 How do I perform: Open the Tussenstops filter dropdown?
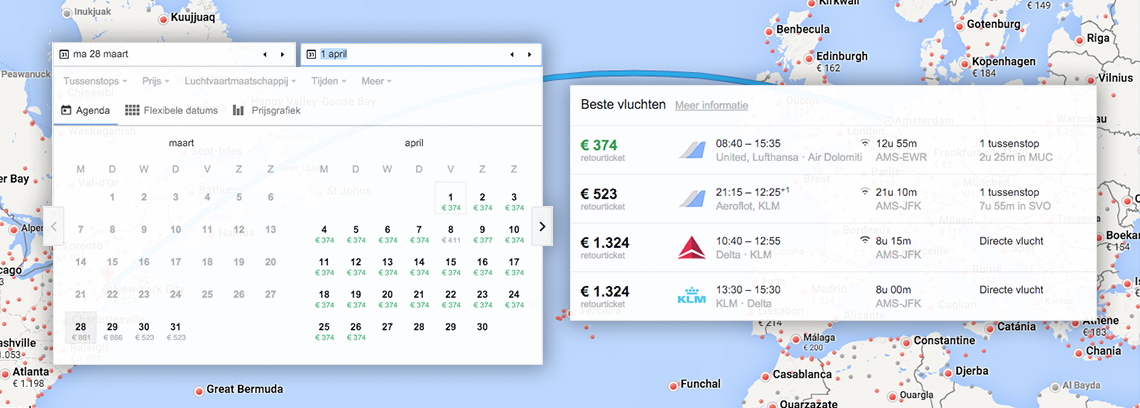(x=95, y=81)
